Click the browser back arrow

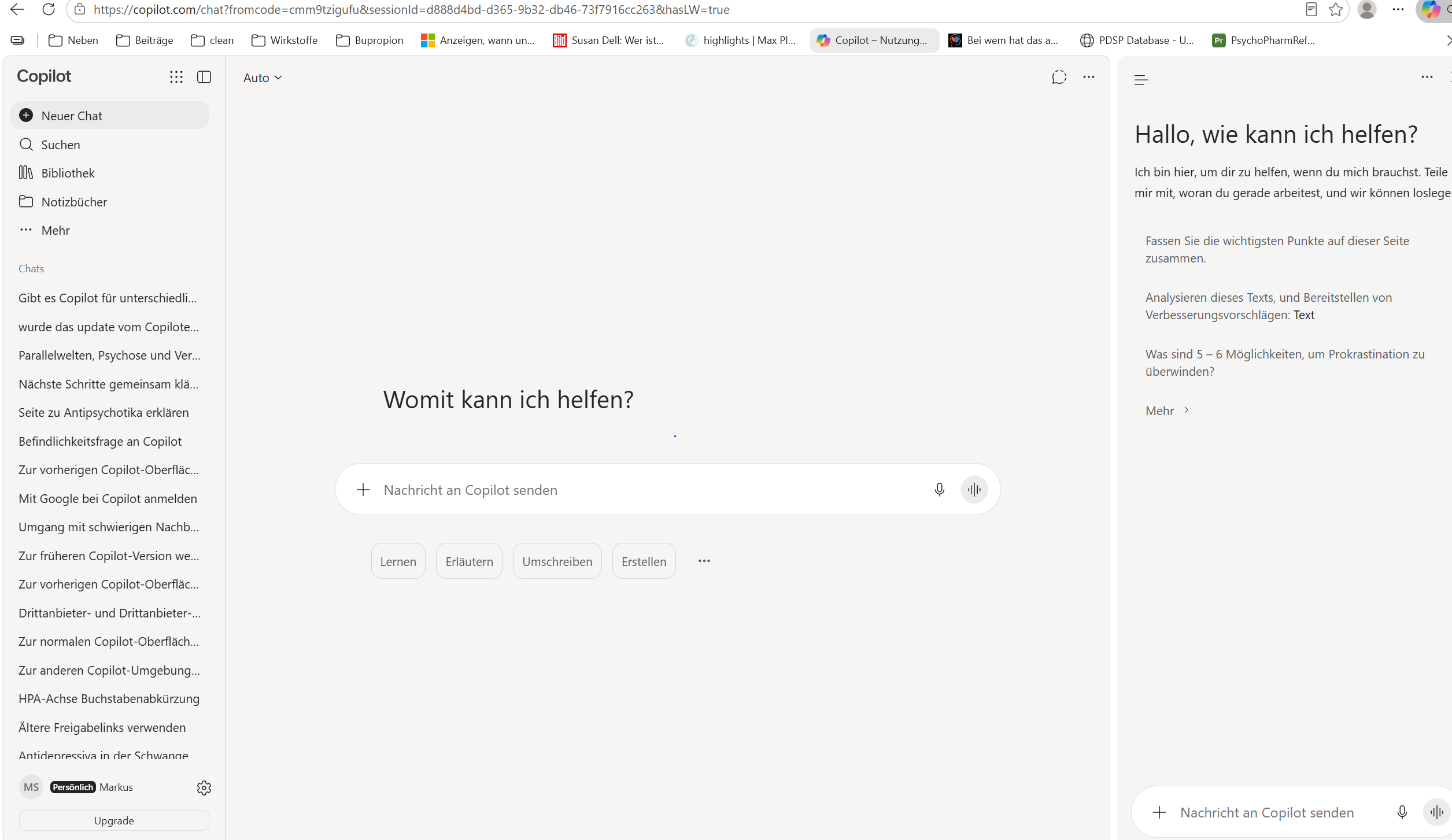17,9
